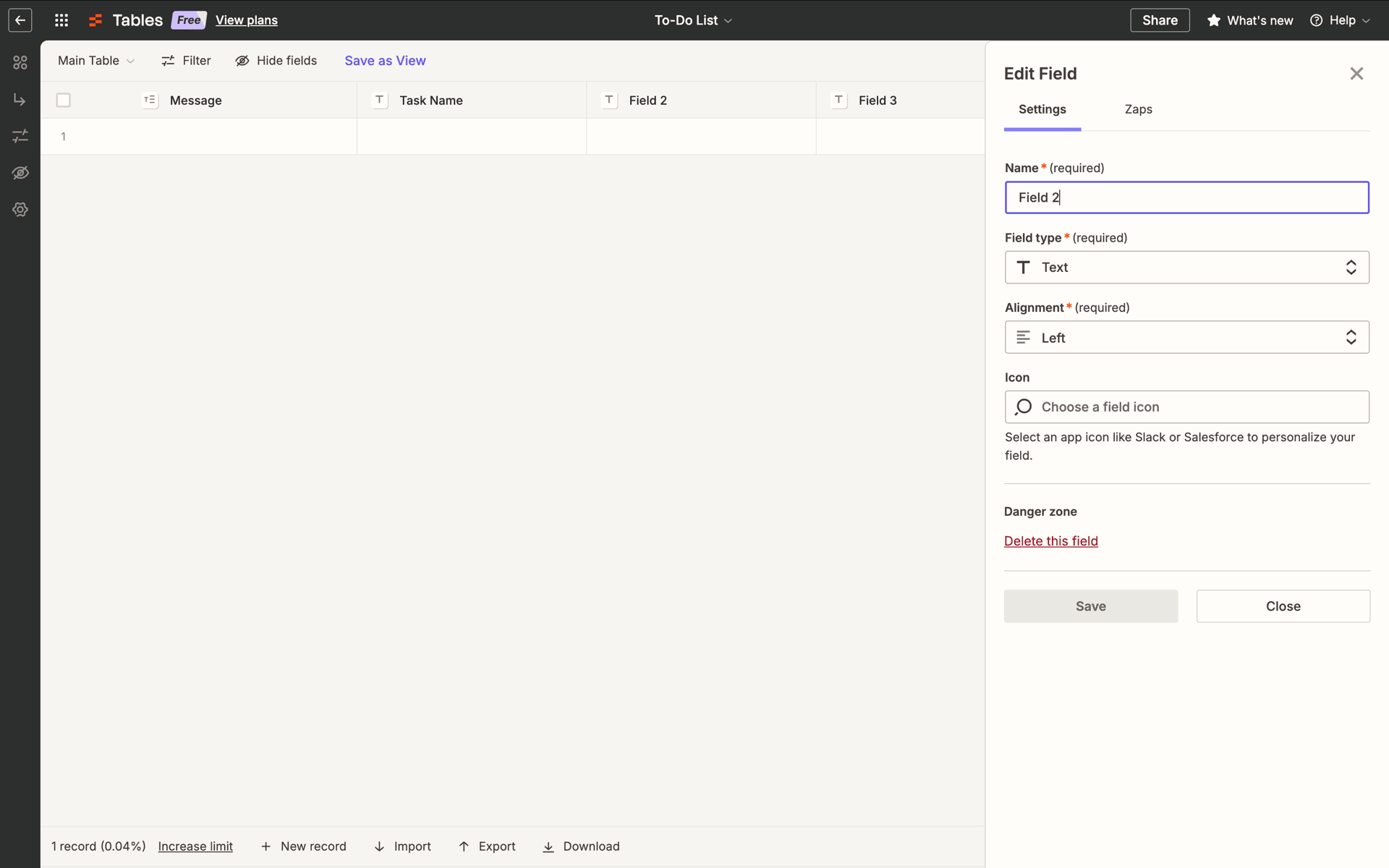Tick the select-all checkbox in header
Image resolution: width=1389 pixels, height=868 pixels.
64,100
